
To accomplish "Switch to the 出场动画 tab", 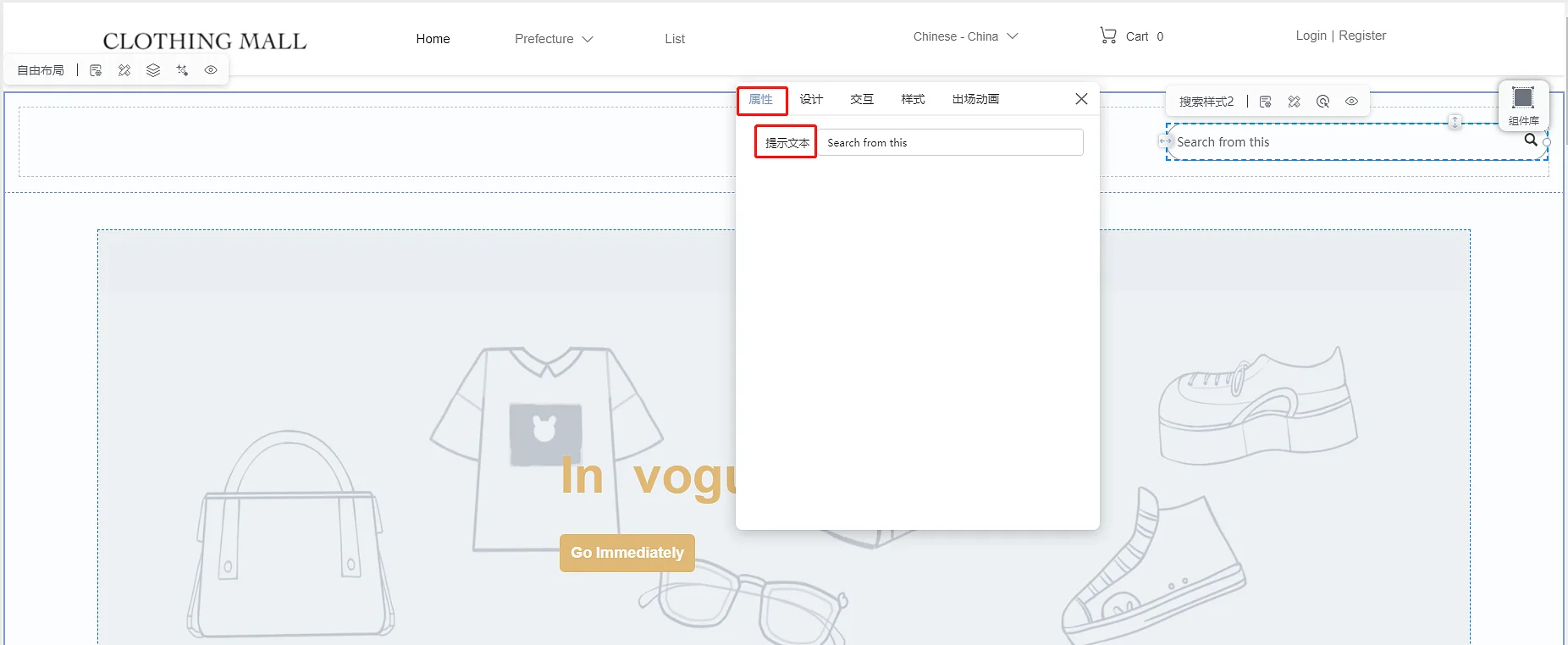I will (x=975, y=99).
